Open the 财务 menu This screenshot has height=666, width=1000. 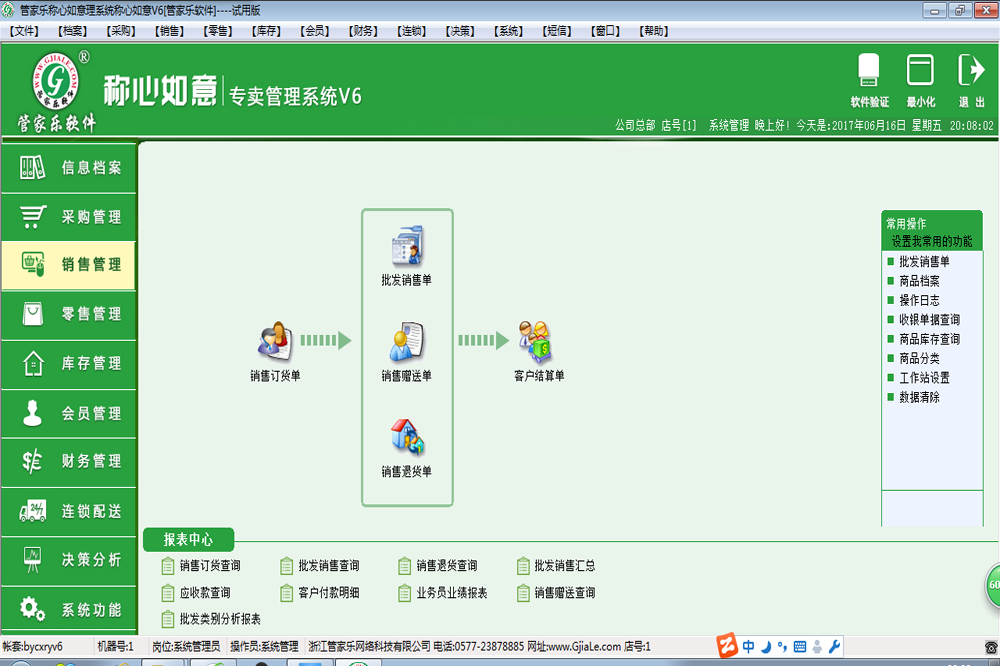(x=364, y=31)
